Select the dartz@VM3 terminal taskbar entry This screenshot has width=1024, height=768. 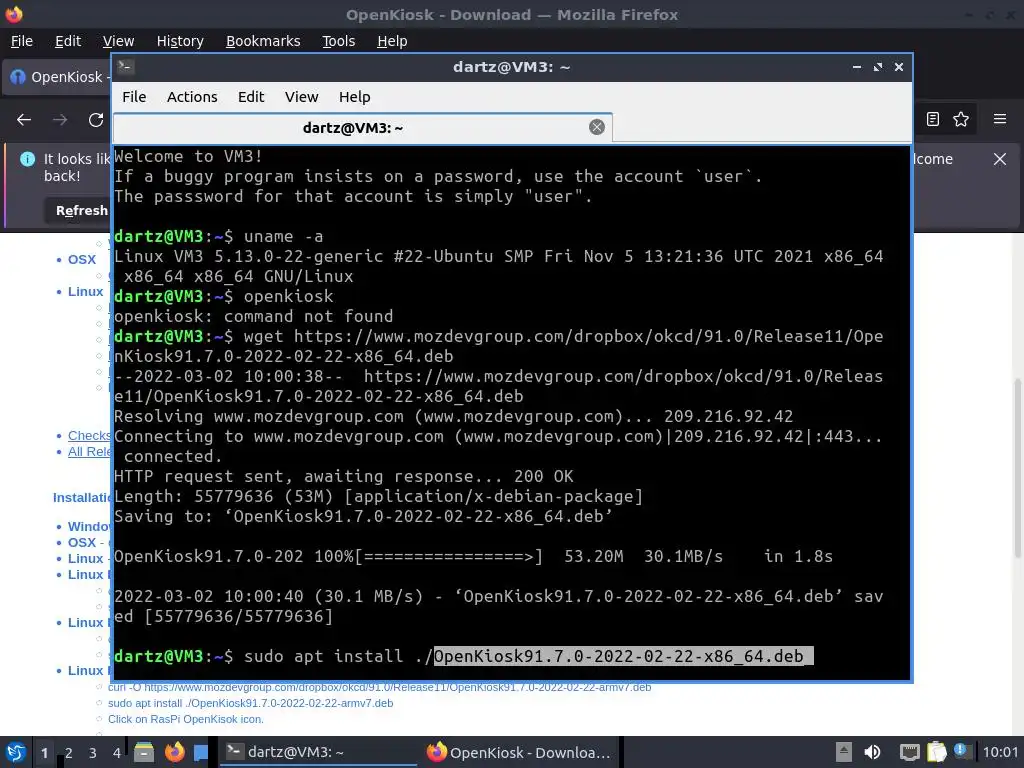(x=317, y=752)
